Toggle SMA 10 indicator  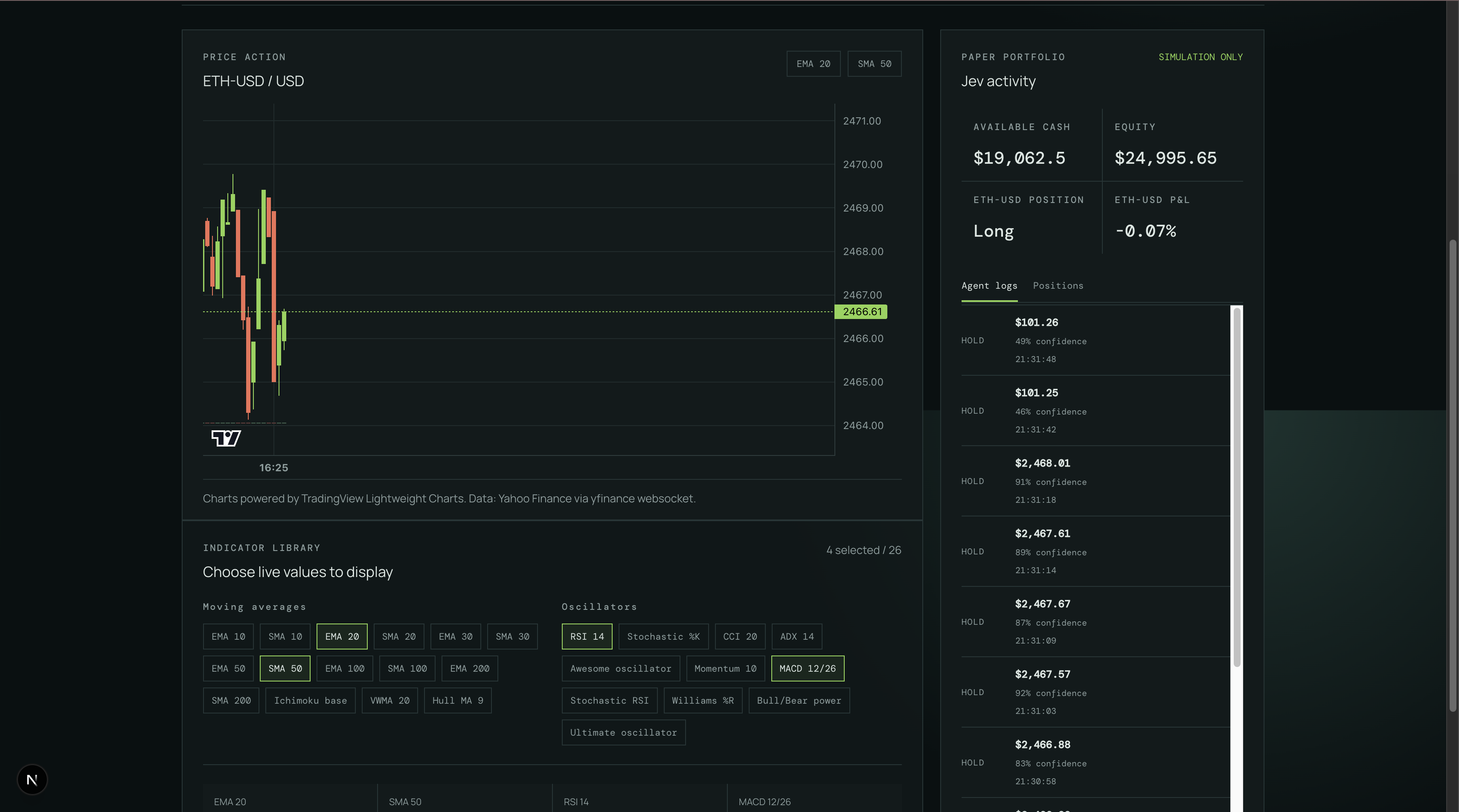click(285, 636)
